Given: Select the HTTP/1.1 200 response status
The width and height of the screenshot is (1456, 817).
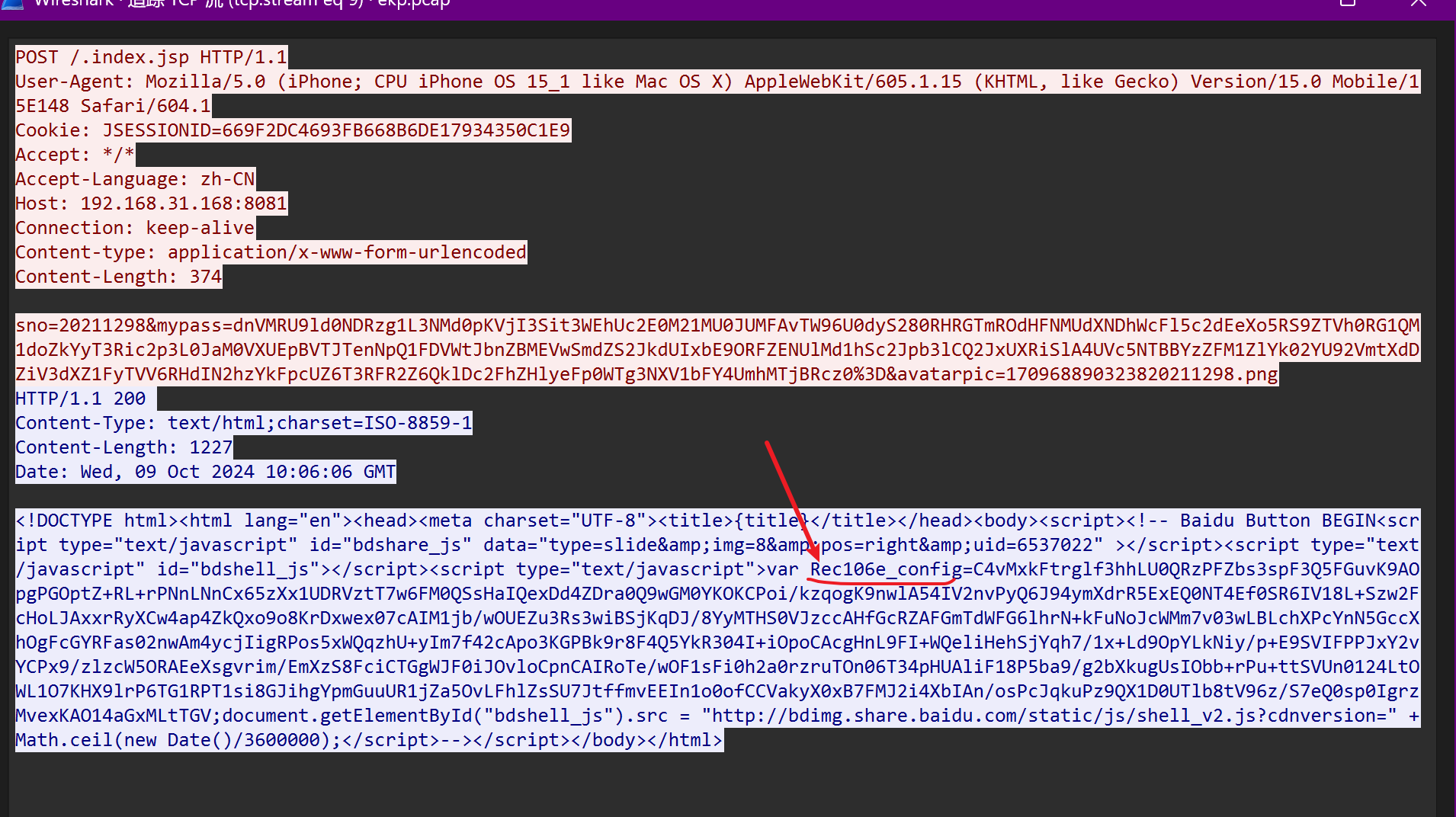Looking at the screenshot, I should (x=80, y=399).
